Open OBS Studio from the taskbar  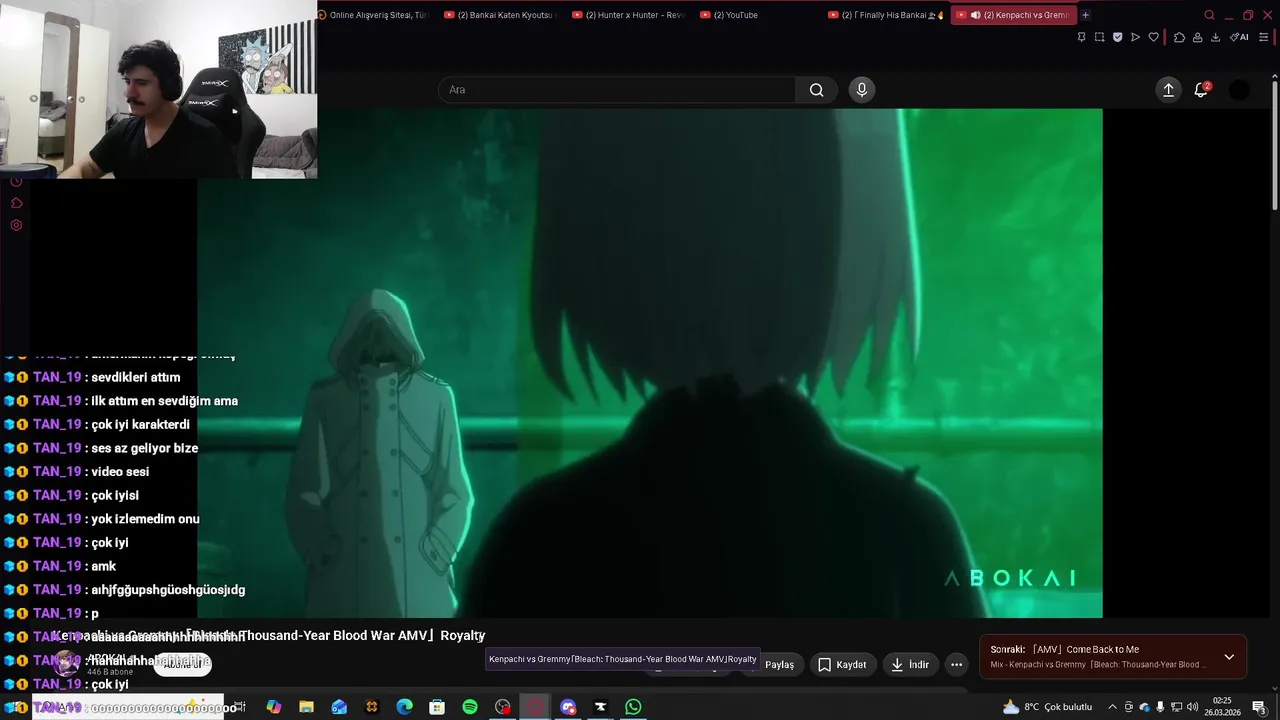[502, 707]
